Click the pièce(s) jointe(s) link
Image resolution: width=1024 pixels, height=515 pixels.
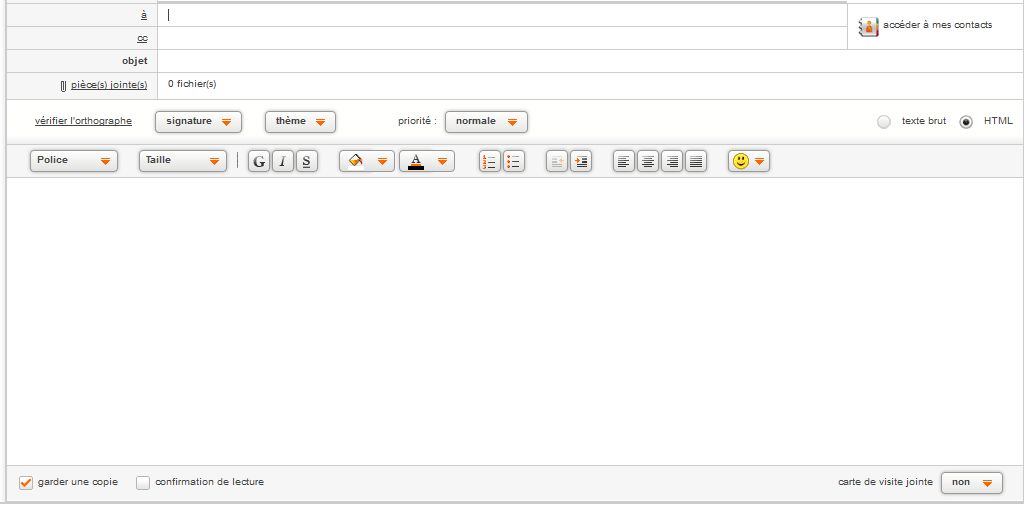[x=109, y=86]
